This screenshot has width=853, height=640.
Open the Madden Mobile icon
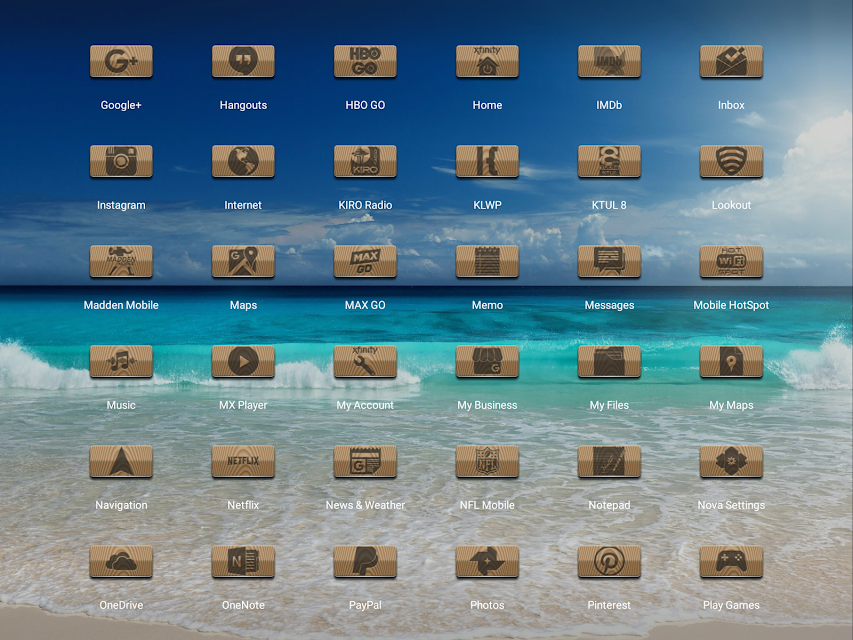(121, 261)
